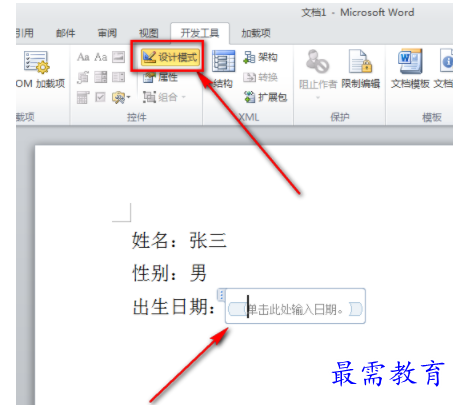Insert a drop-down list content control
The image size is (453, 405).
point(118,77)
